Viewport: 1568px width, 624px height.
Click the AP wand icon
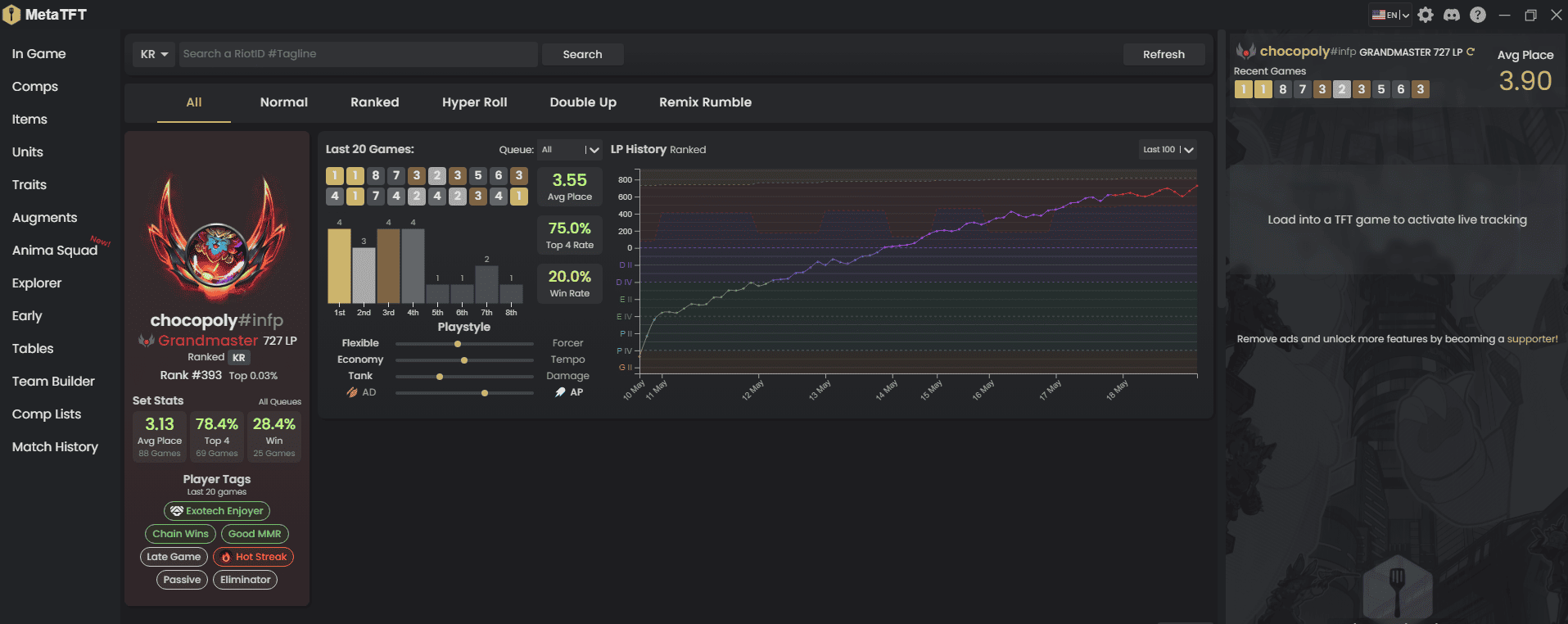560,392
